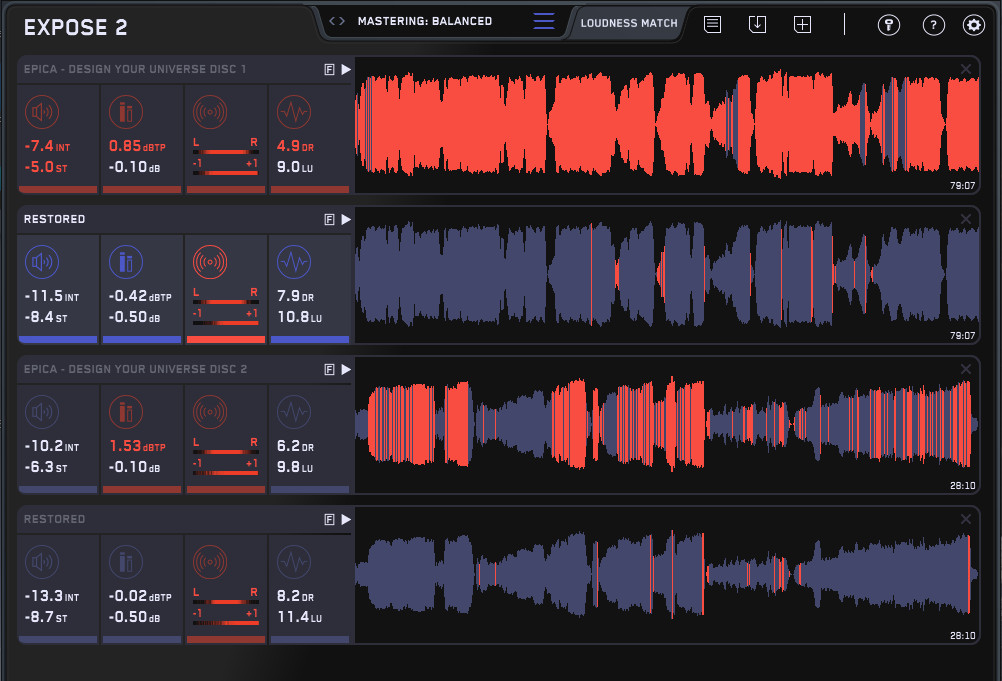Click the 10.8 LU loudness range value
This screenshot has height=681, width=1002.
point(300,317)
